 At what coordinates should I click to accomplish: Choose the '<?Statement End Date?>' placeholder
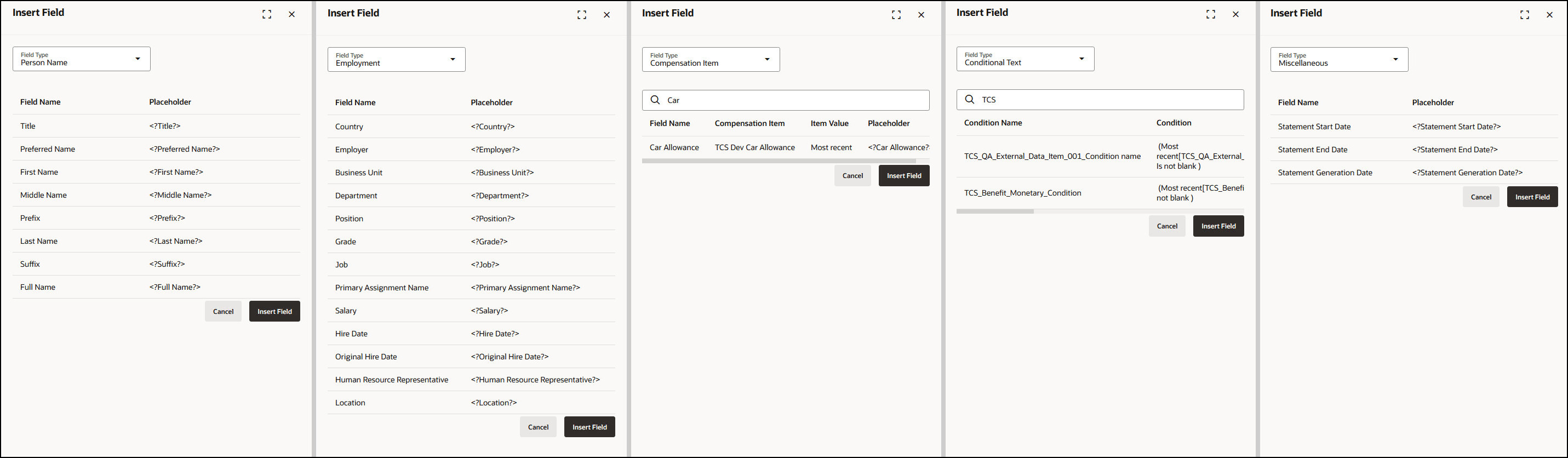point(1455,150)
